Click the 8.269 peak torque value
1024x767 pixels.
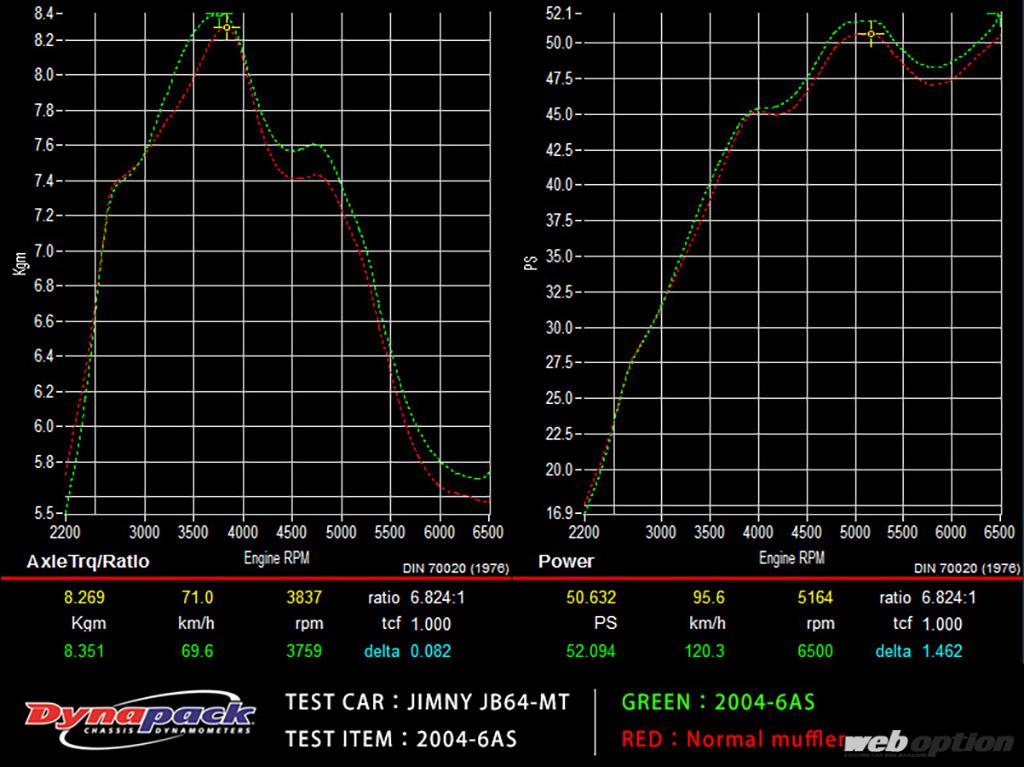click(x=83, y=598)
